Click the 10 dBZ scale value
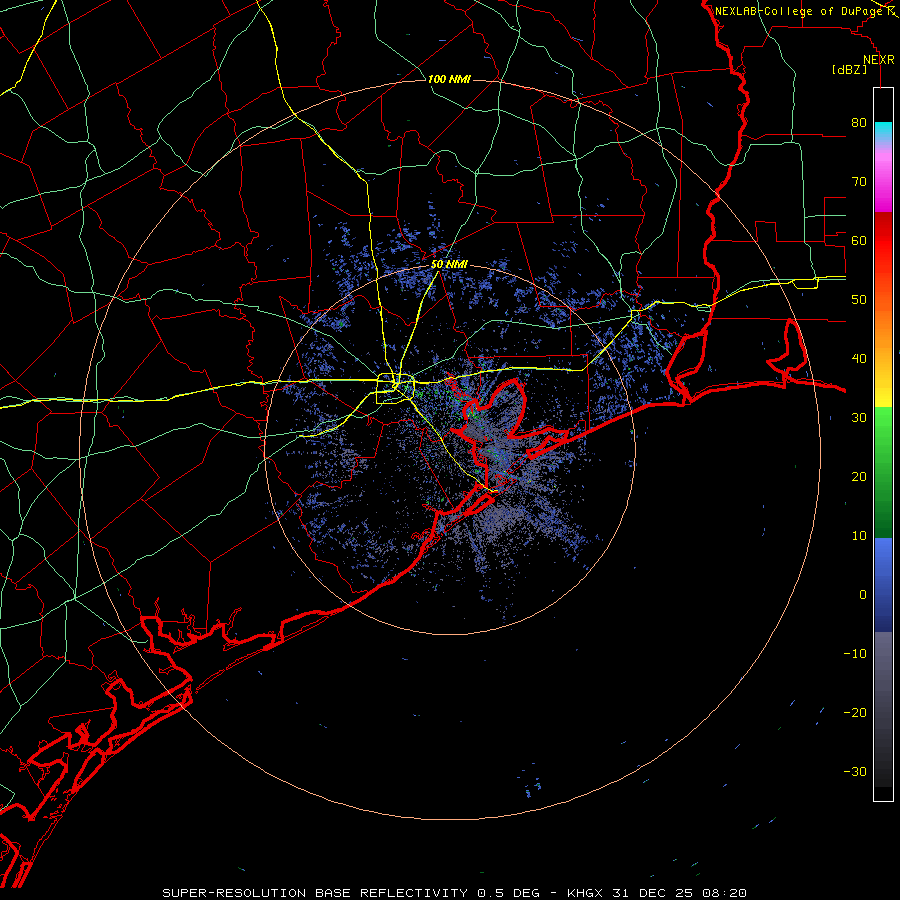This screenshot has height=900, width=900. tap(859, 536)
